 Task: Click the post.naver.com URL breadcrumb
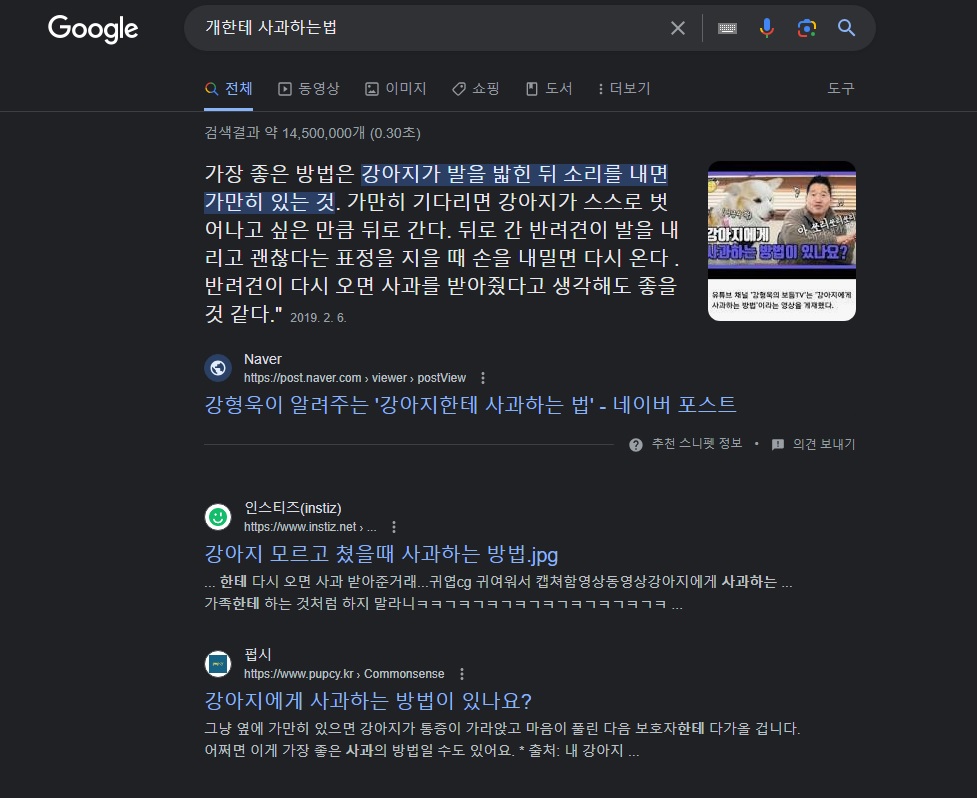pos(355,378)
